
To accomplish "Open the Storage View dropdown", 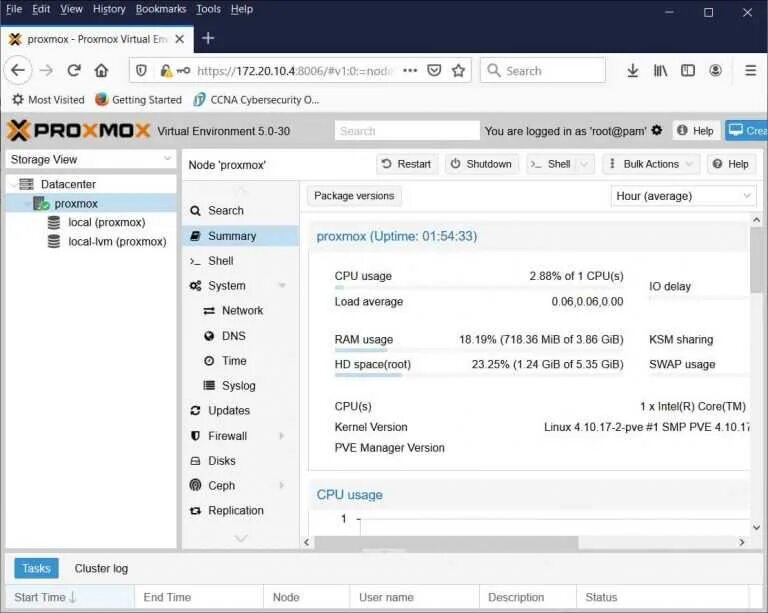I will tap(91, 159).
